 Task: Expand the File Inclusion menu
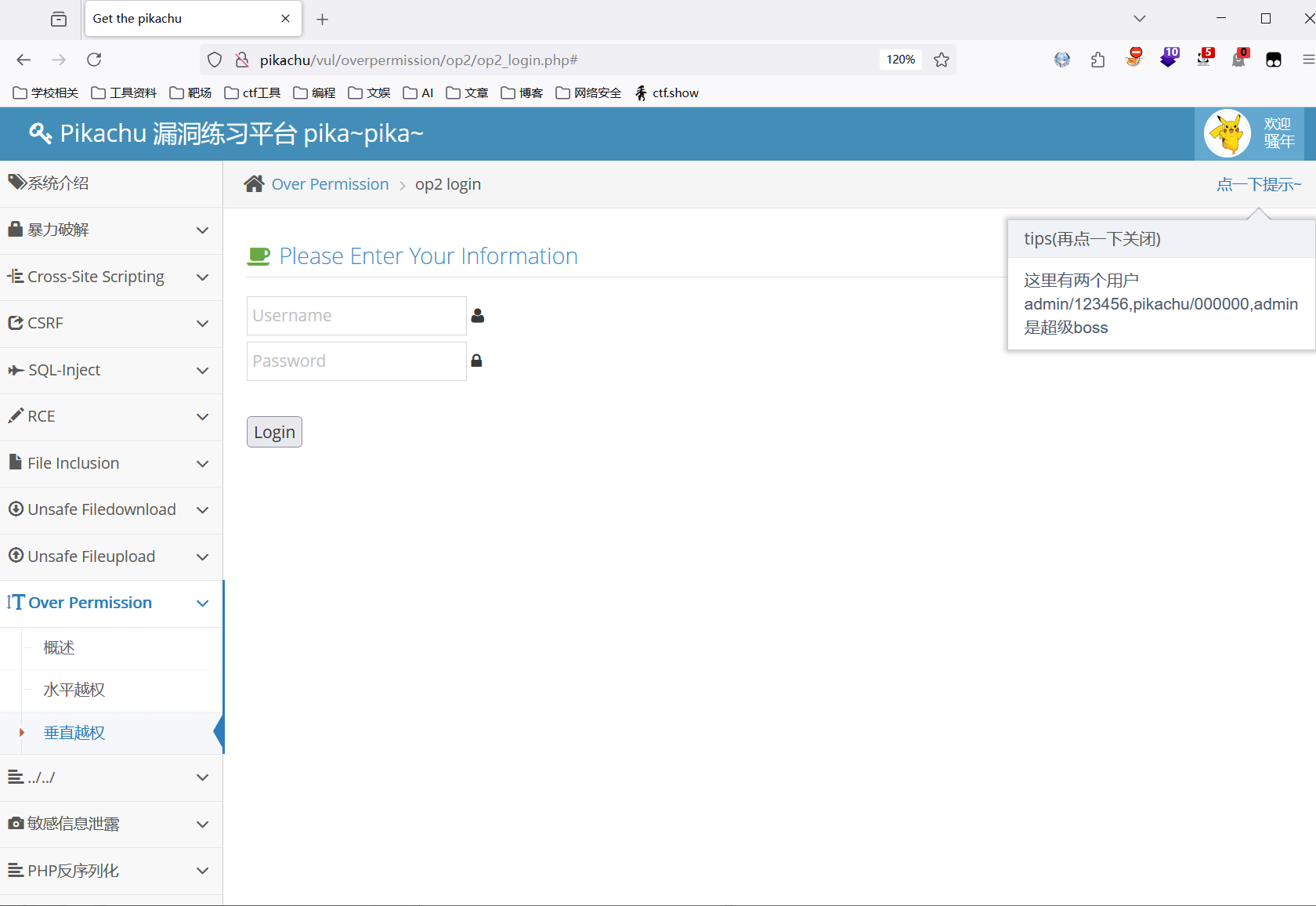(x=111, y=463)
